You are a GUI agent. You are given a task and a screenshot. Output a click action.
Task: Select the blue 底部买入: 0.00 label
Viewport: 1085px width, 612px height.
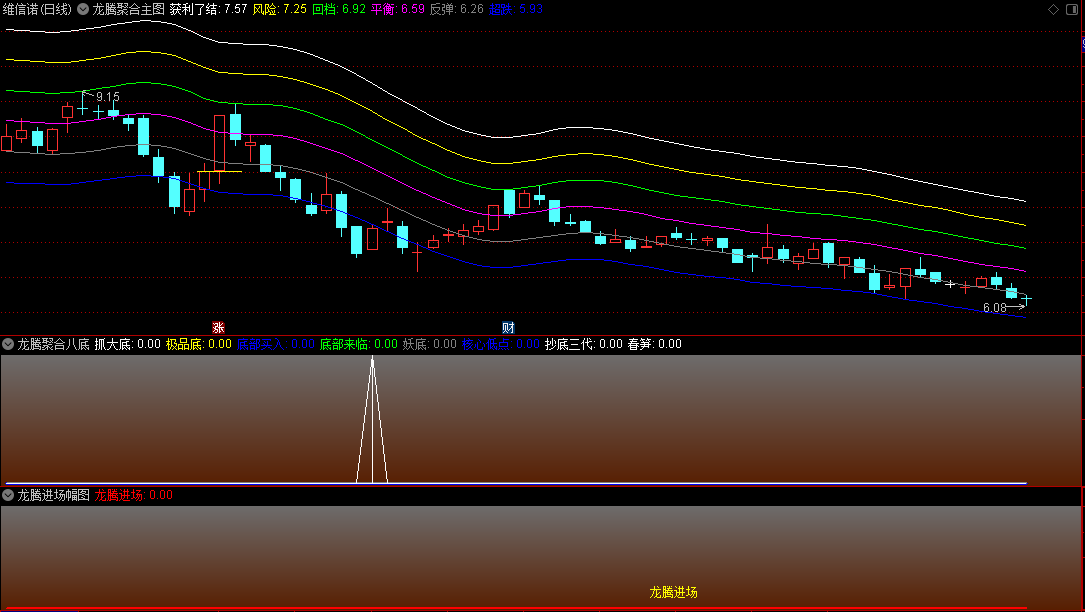[275, 344]
